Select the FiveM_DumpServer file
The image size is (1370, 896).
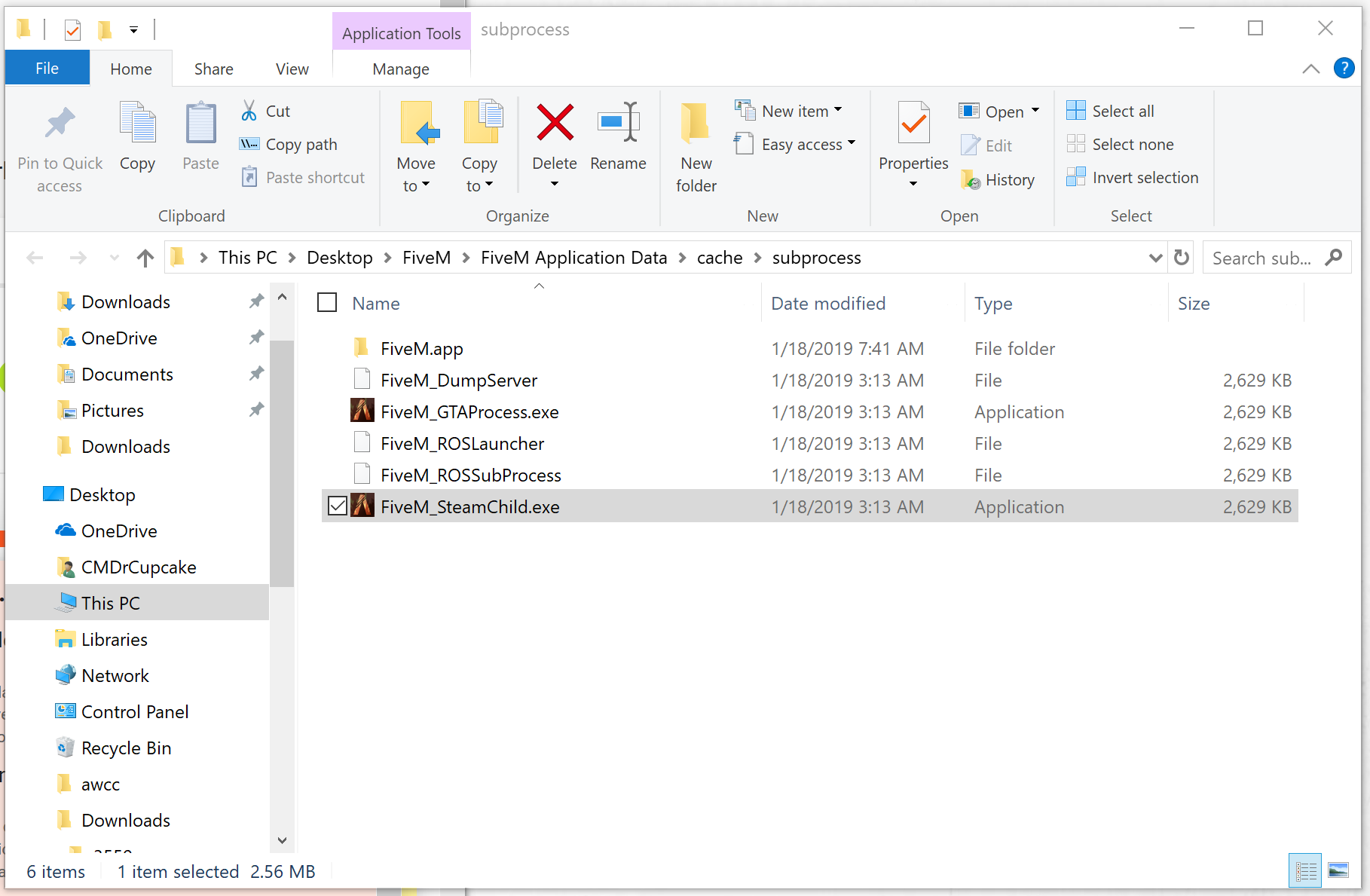tap(459, 380)
